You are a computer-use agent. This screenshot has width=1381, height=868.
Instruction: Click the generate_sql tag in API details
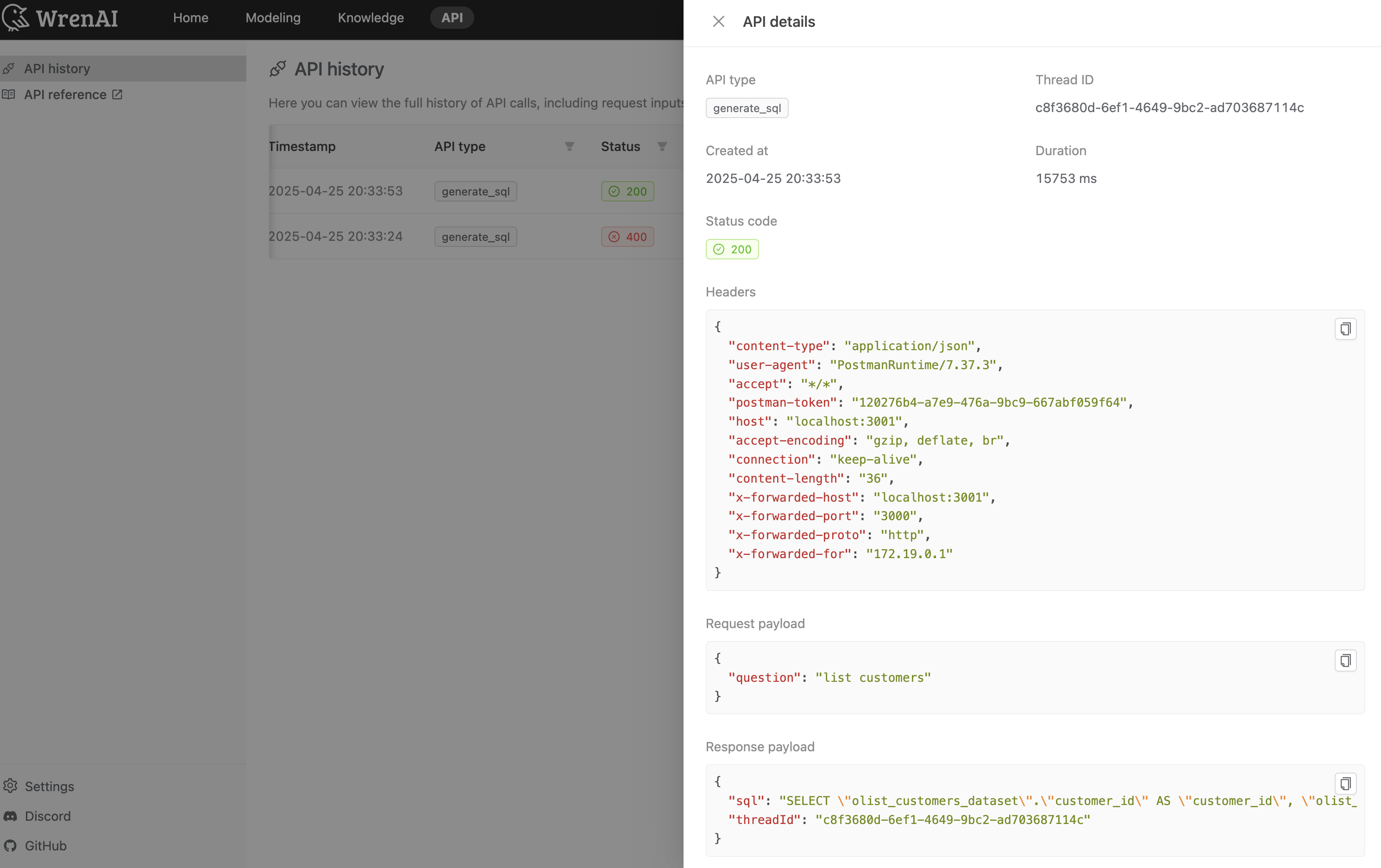(x=747, y=108)
